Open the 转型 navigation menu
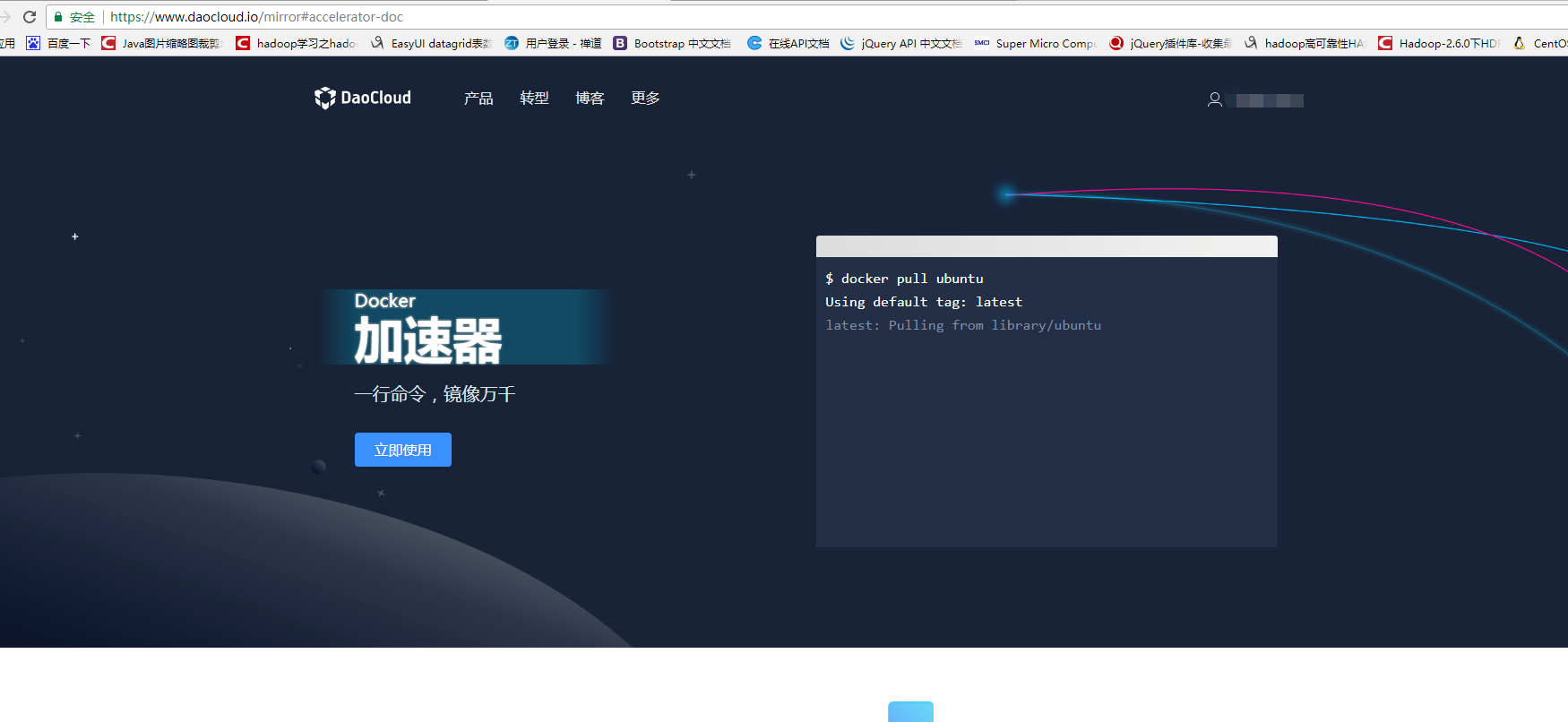 pos(534,98)
